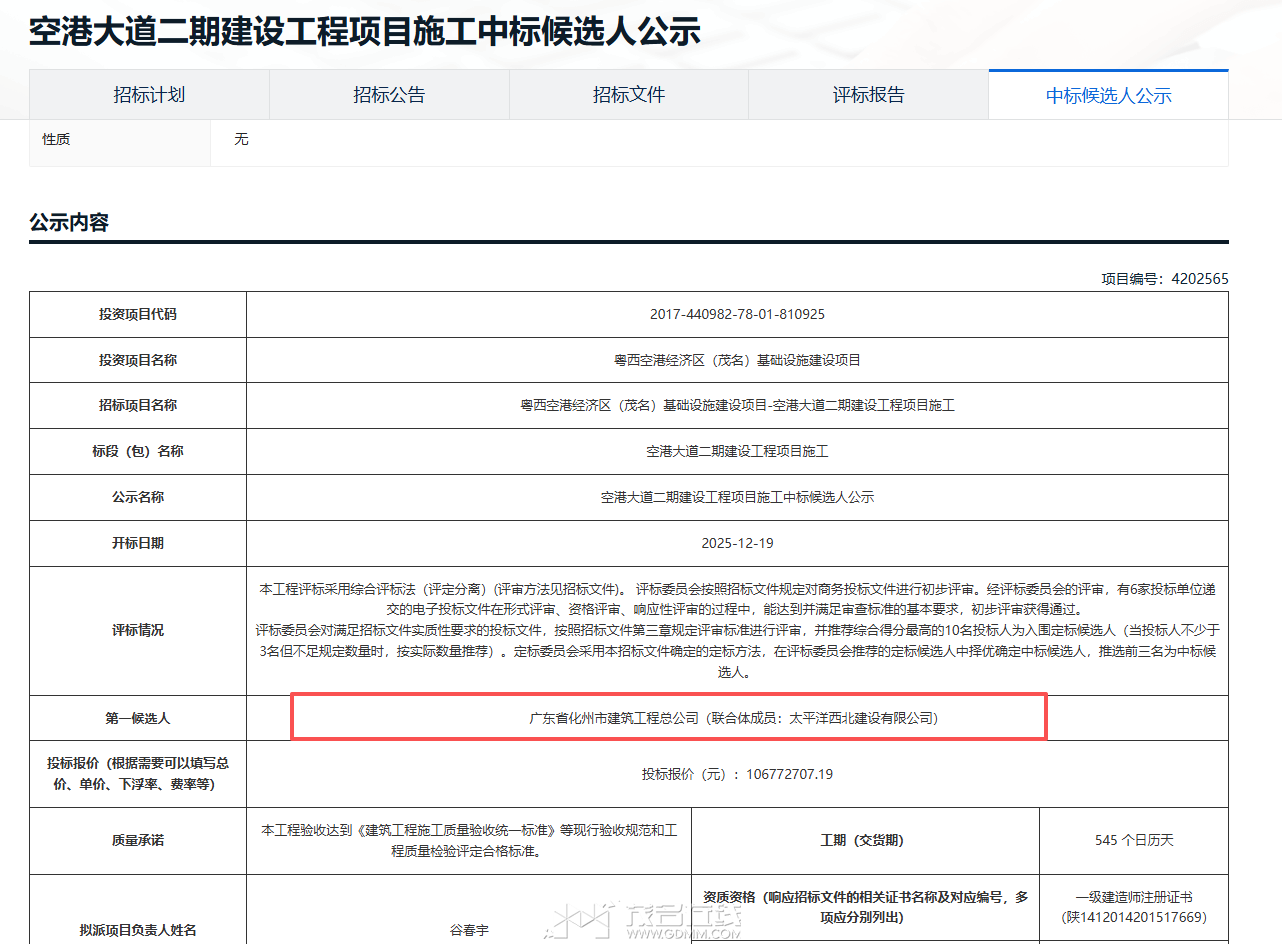Click project manager name 谷春宇
Viewport: 1282px width, 944px height.
pos(469,930)
